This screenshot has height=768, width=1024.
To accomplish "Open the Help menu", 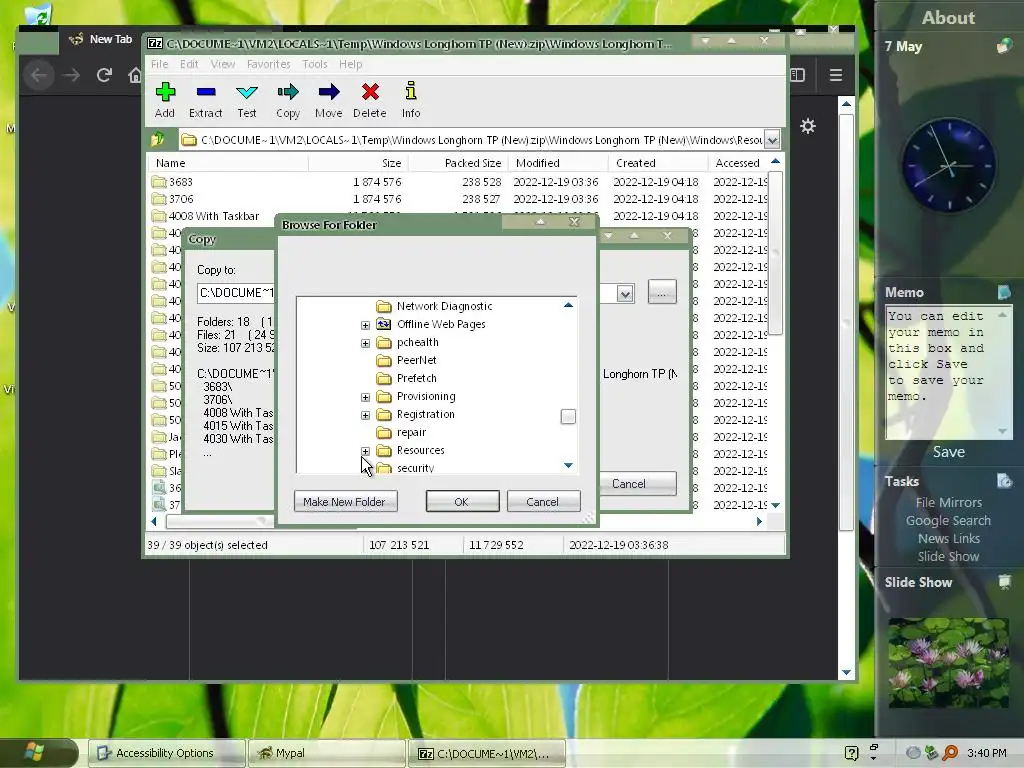I will (x=351, y=64).
